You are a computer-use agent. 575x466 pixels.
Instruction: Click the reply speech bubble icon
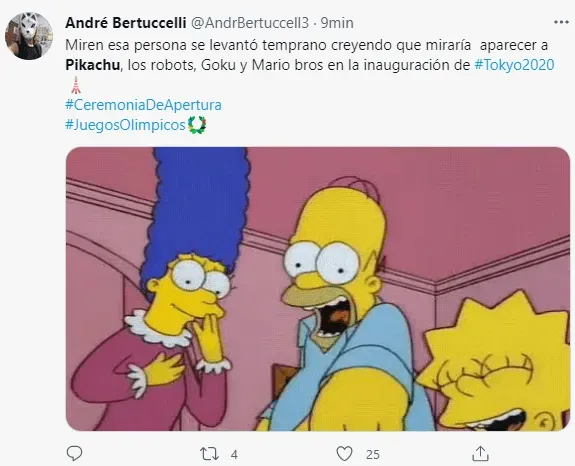tap(74, 454)
